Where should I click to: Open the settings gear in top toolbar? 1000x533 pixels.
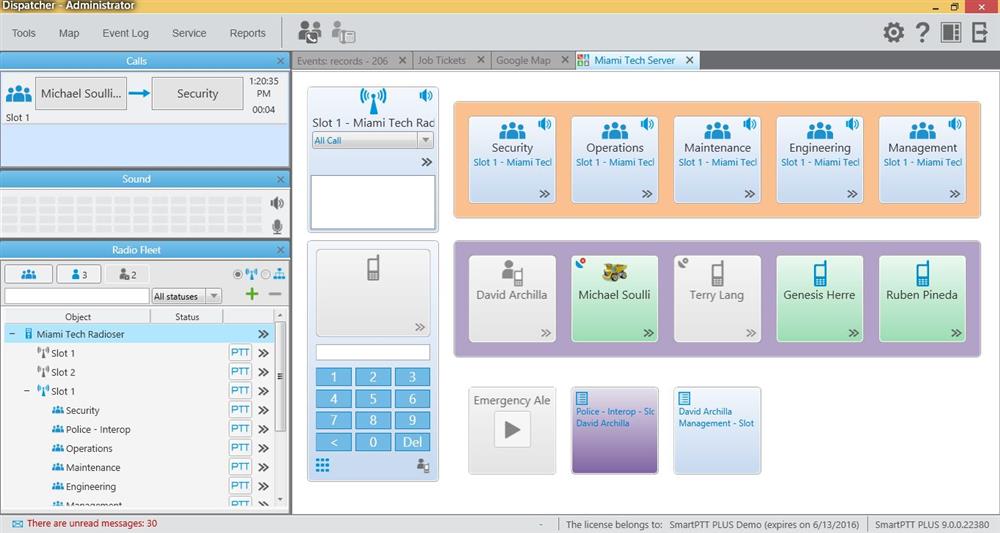(893, 33)
